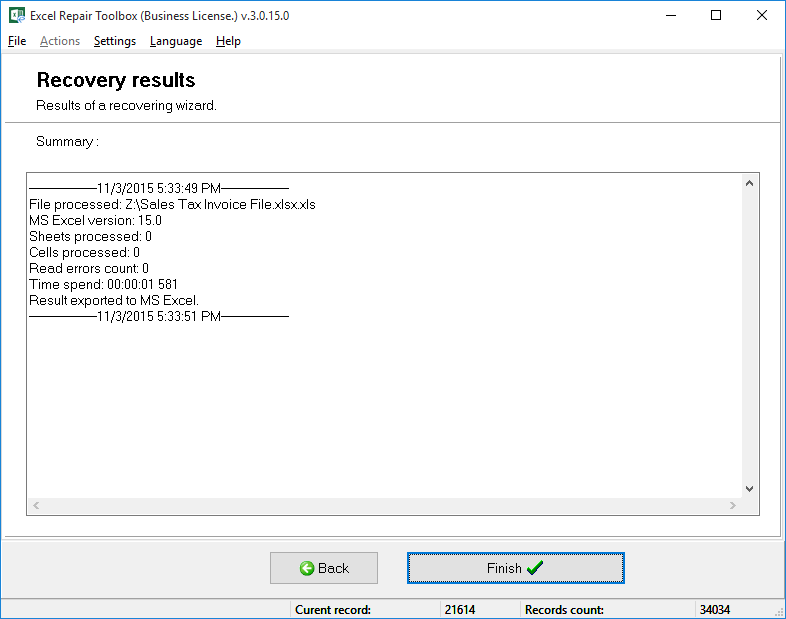Click the green back arrow icon
786x619 pixels.
(307, 568)
